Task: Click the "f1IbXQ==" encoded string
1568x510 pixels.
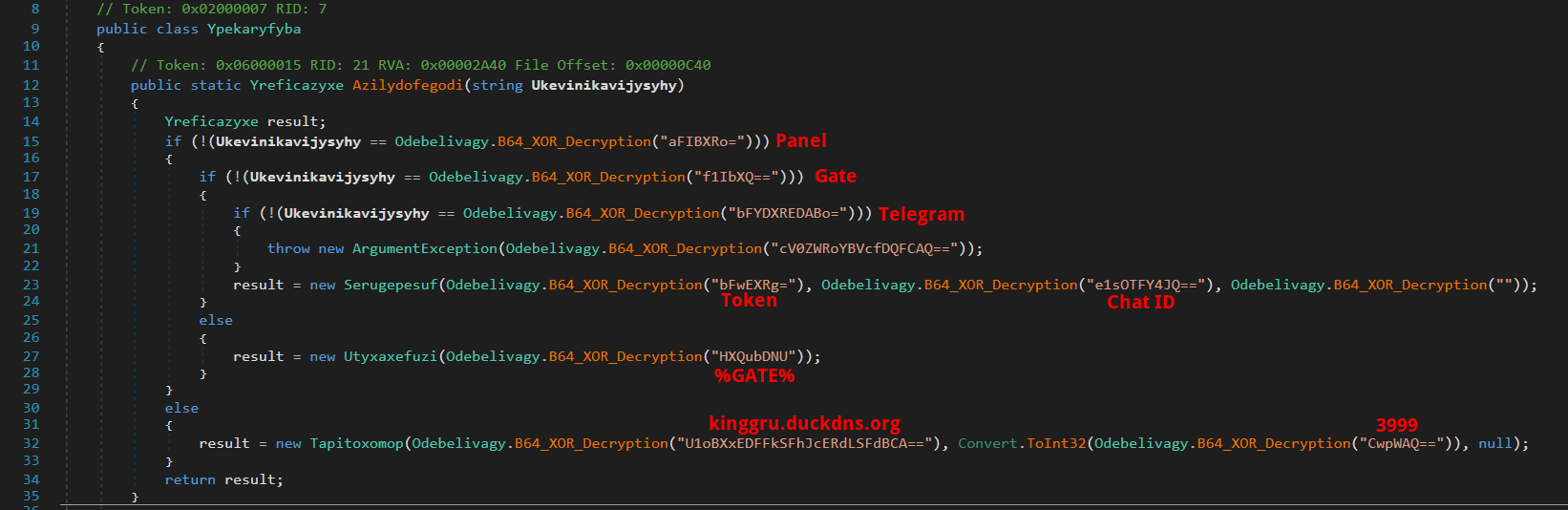Action: 733,177
